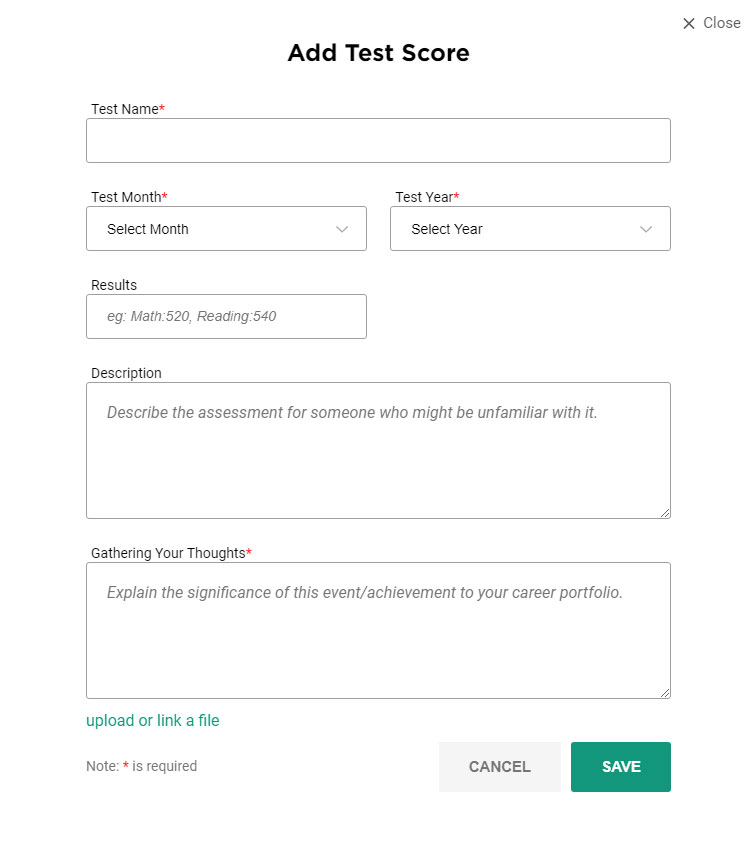756x847 pixels.
Task: Click the X icon beside Close
Action: (x=688, y=23)
